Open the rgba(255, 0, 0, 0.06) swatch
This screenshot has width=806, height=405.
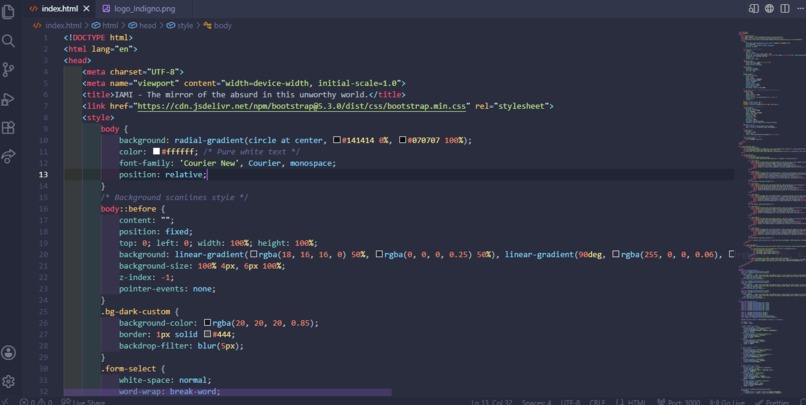pos(615,254)
